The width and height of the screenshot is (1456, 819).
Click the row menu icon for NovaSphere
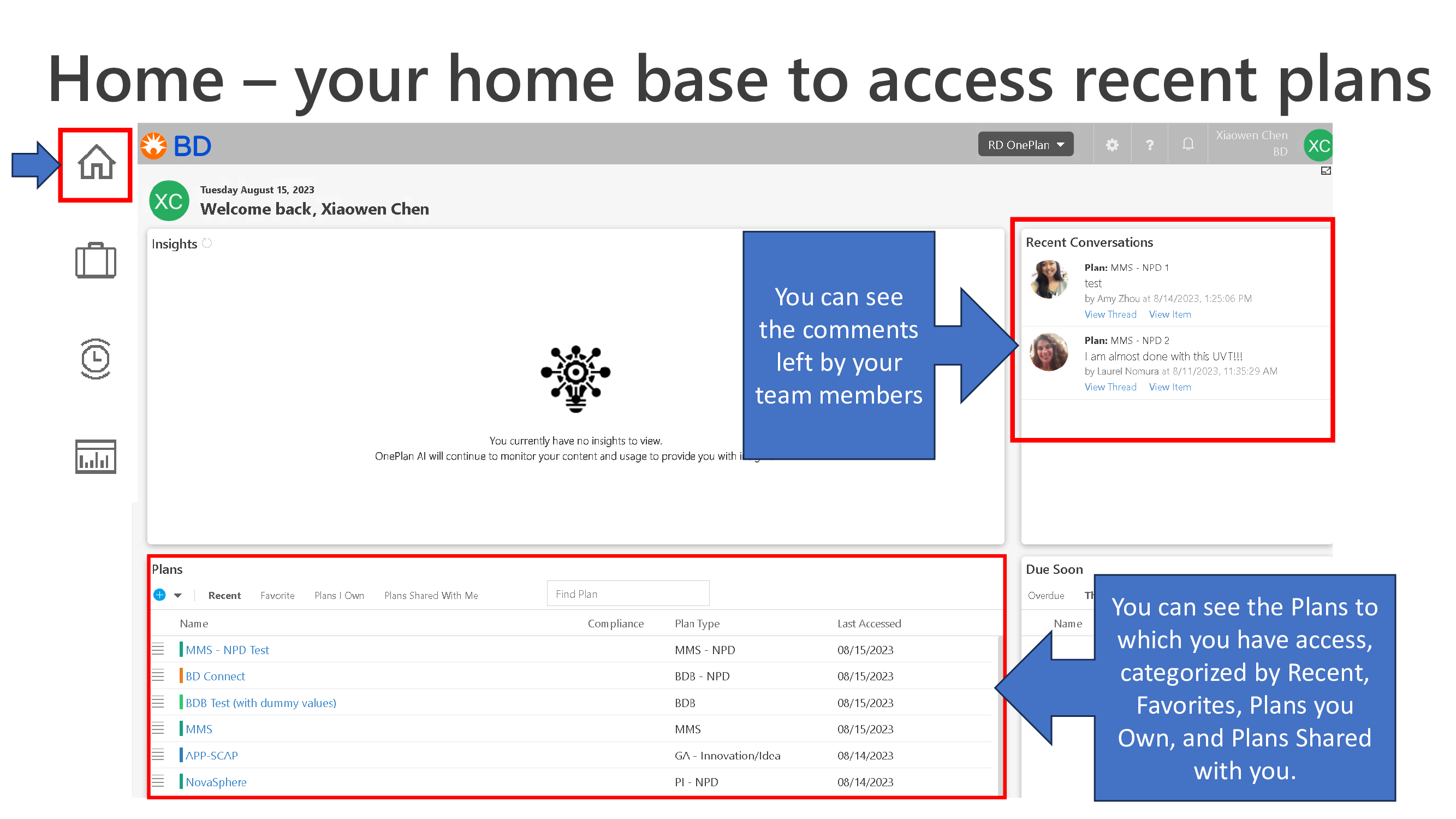pyautogui.click(x=158, y=782)
